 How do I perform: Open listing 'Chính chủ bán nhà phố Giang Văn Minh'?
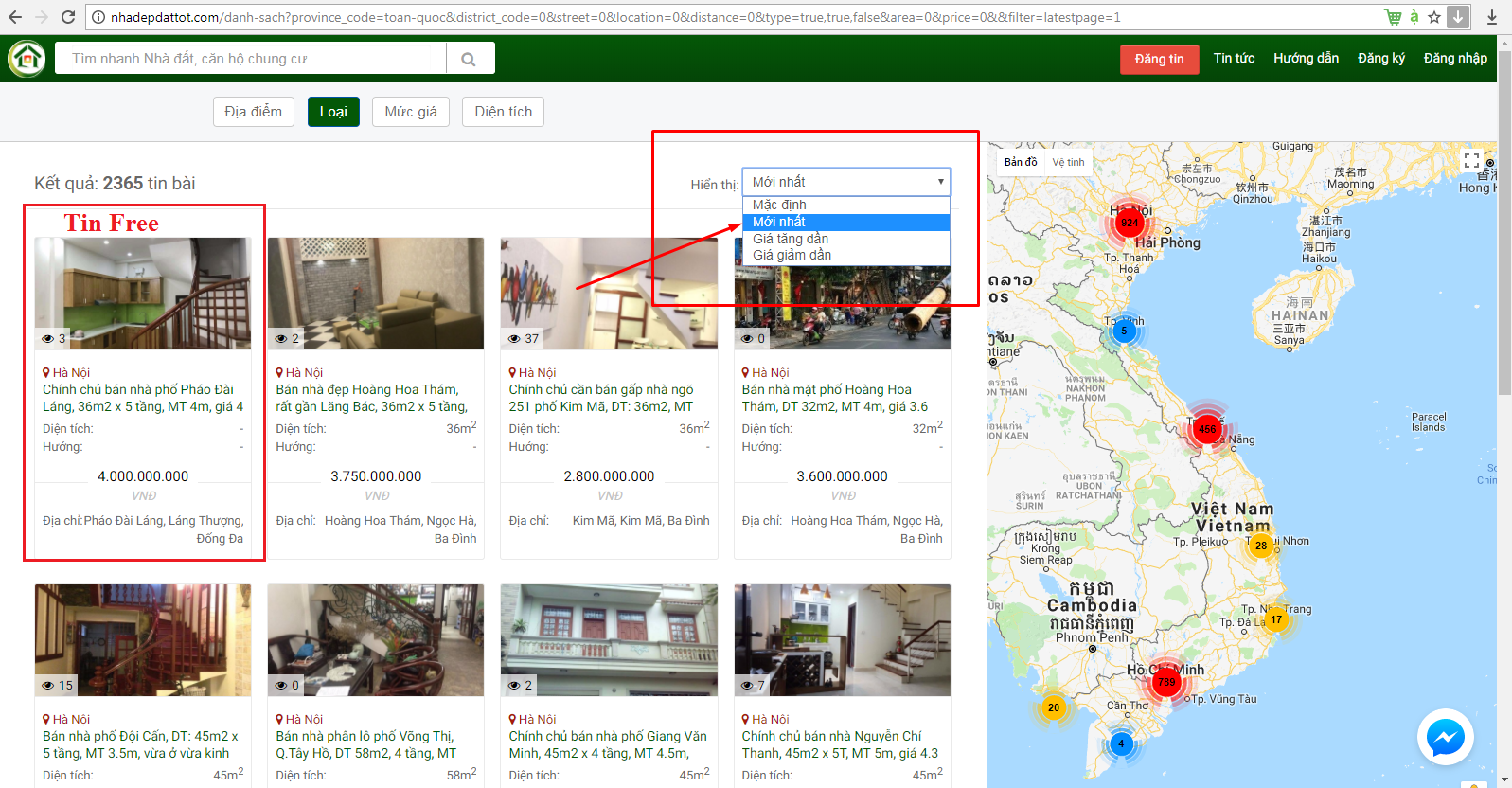point(608,744)
